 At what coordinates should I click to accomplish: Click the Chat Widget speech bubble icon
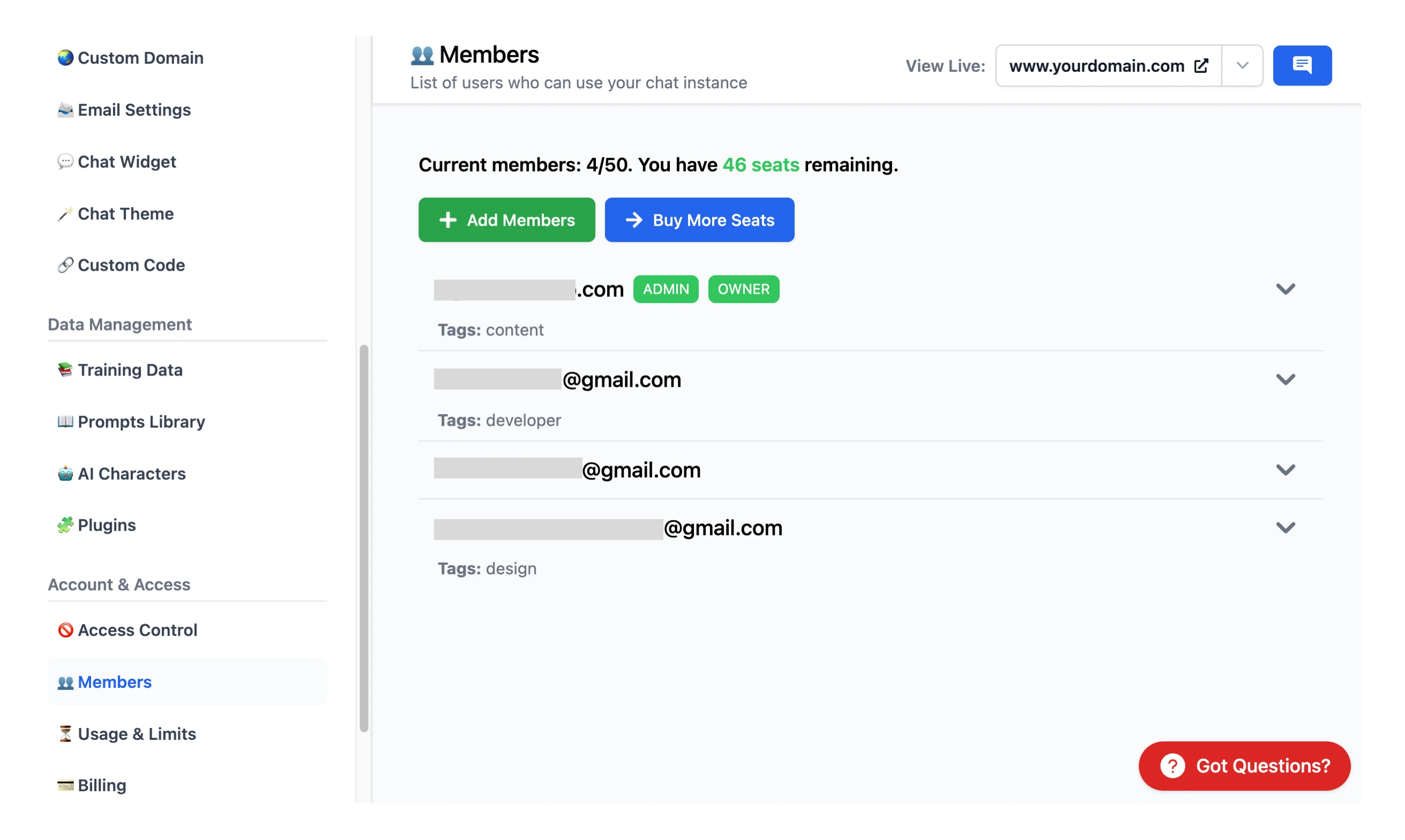click(66, 161)
